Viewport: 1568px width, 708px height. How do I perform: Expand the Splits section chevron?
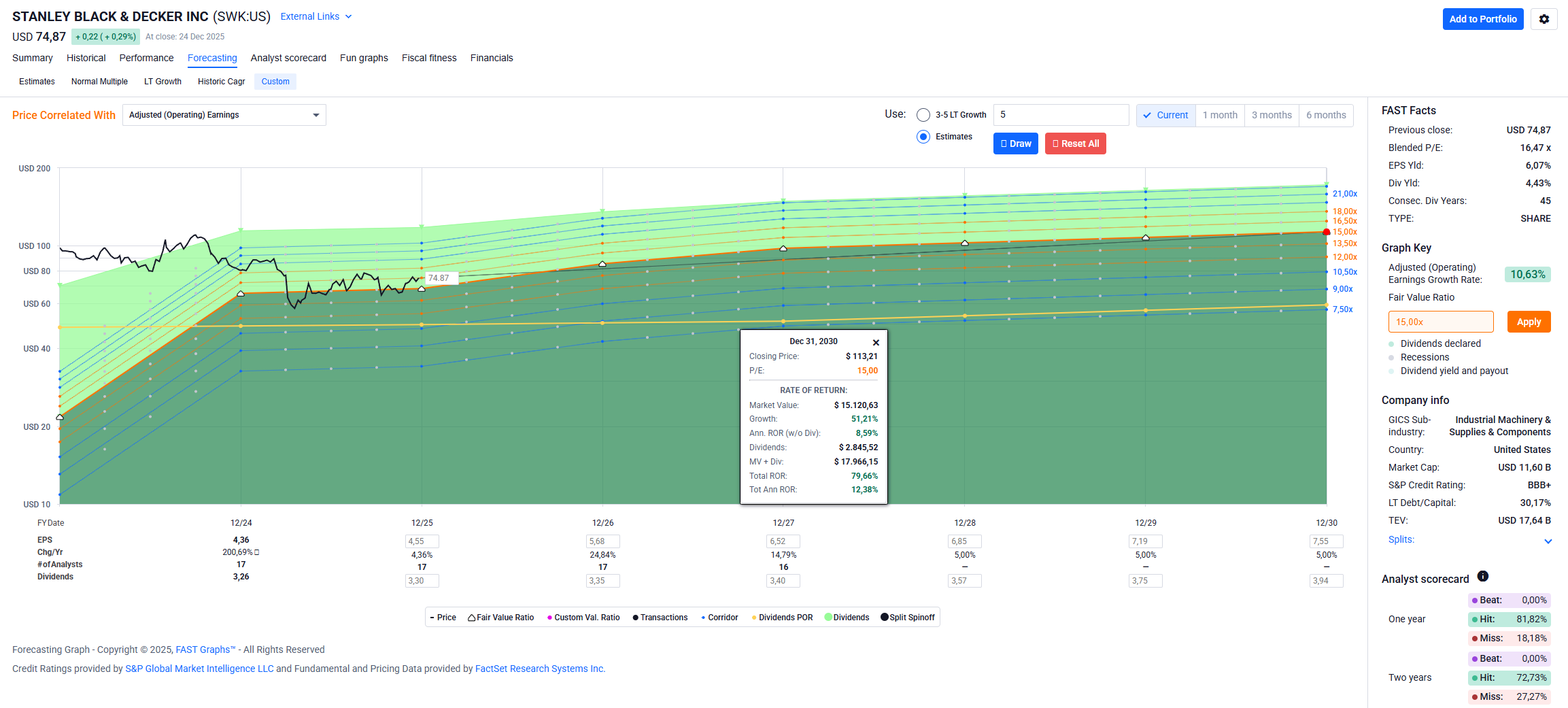1548,541
